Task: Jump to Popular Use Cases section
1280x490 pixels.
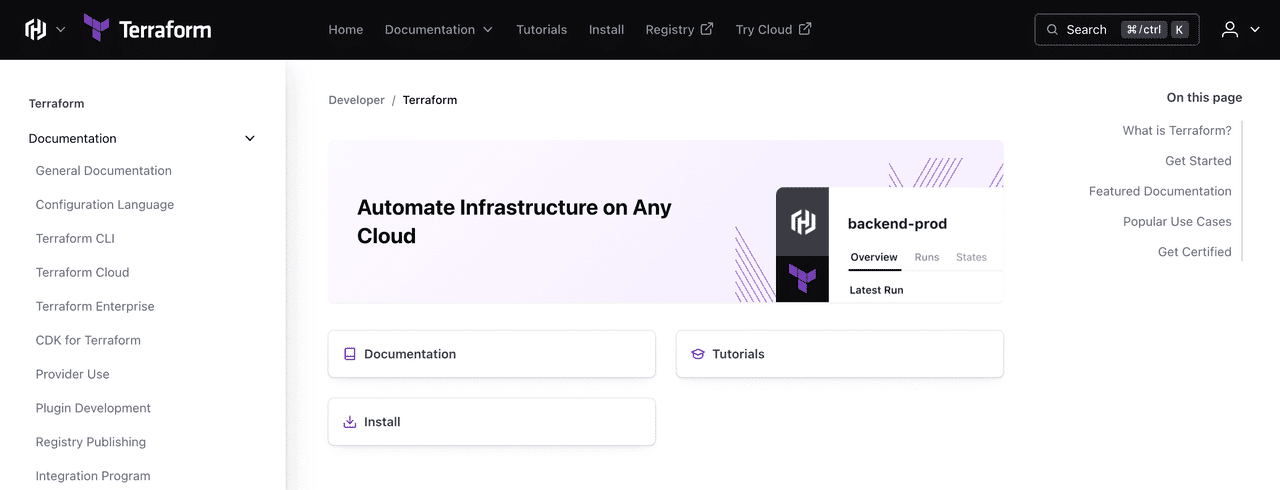Action: (1177, 222)
